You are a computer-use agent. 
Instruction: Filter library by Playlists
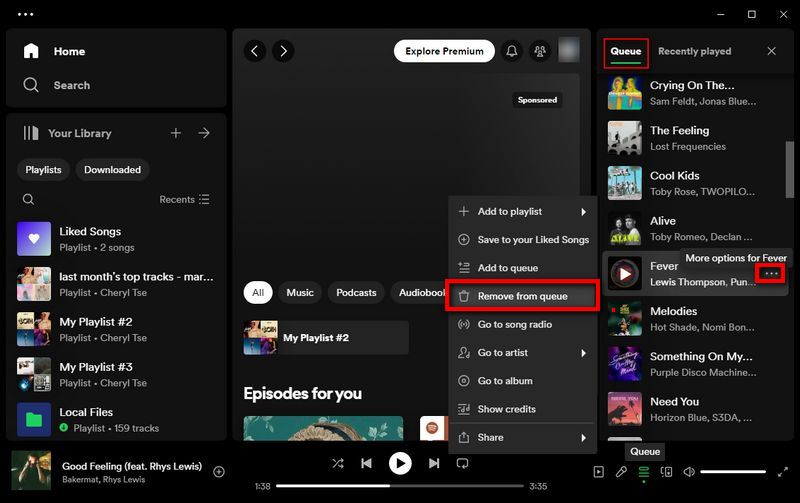point(43,170)
